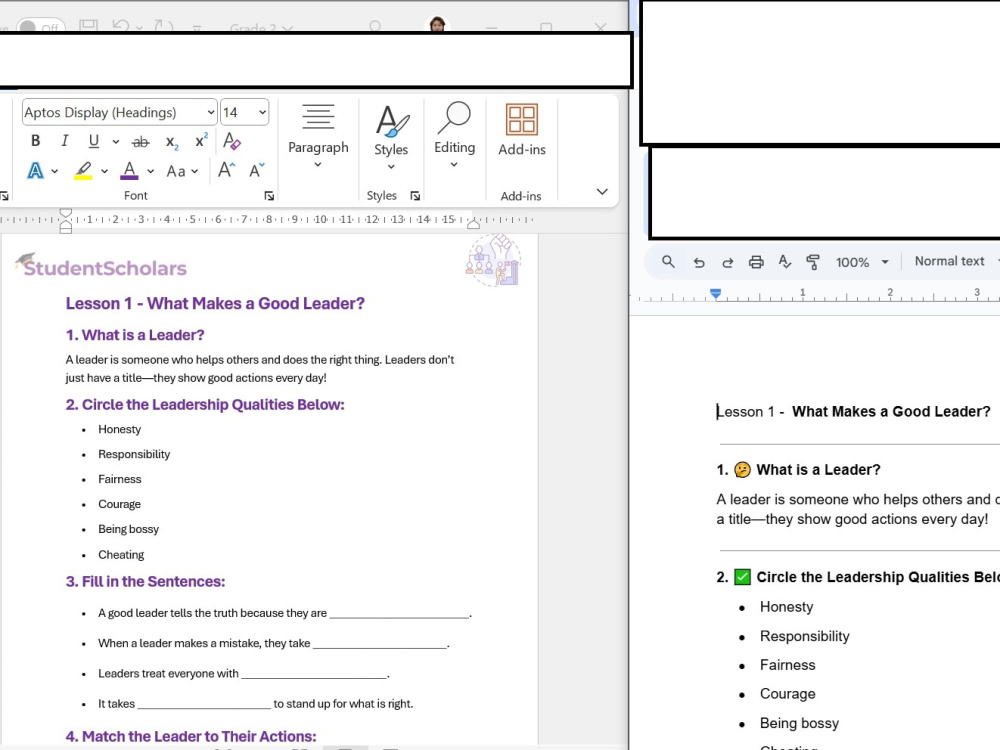Open the Aptos Display font name dropdown
The image size is (1000, 750).
pos(211,112)
